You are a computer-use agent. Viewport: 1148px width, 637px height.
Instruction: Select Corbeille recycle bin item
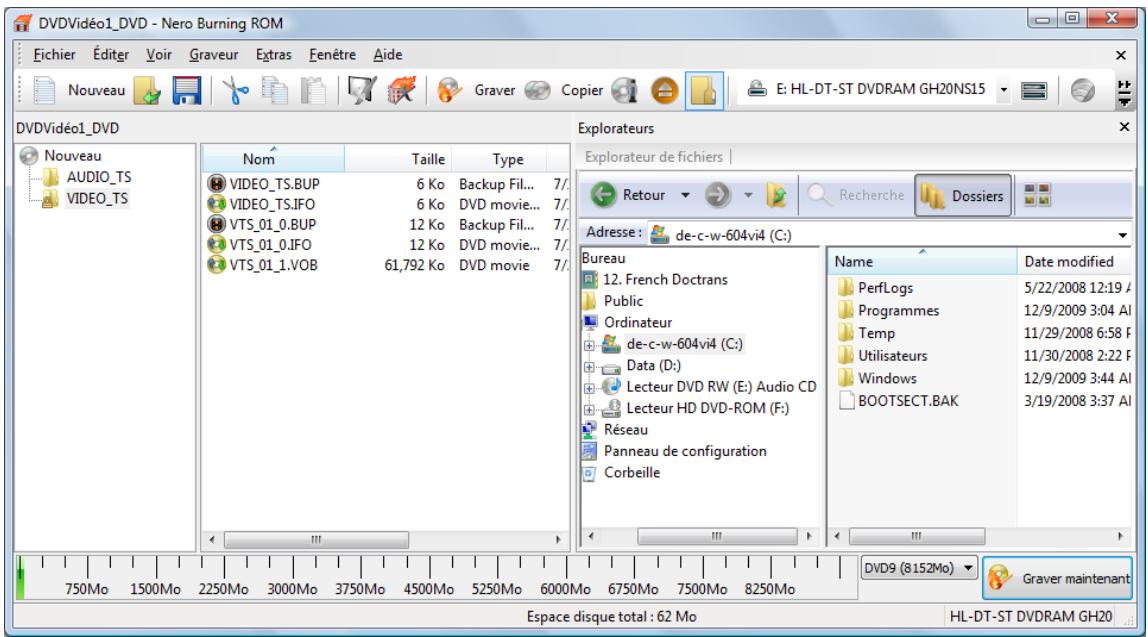[631, 473]
